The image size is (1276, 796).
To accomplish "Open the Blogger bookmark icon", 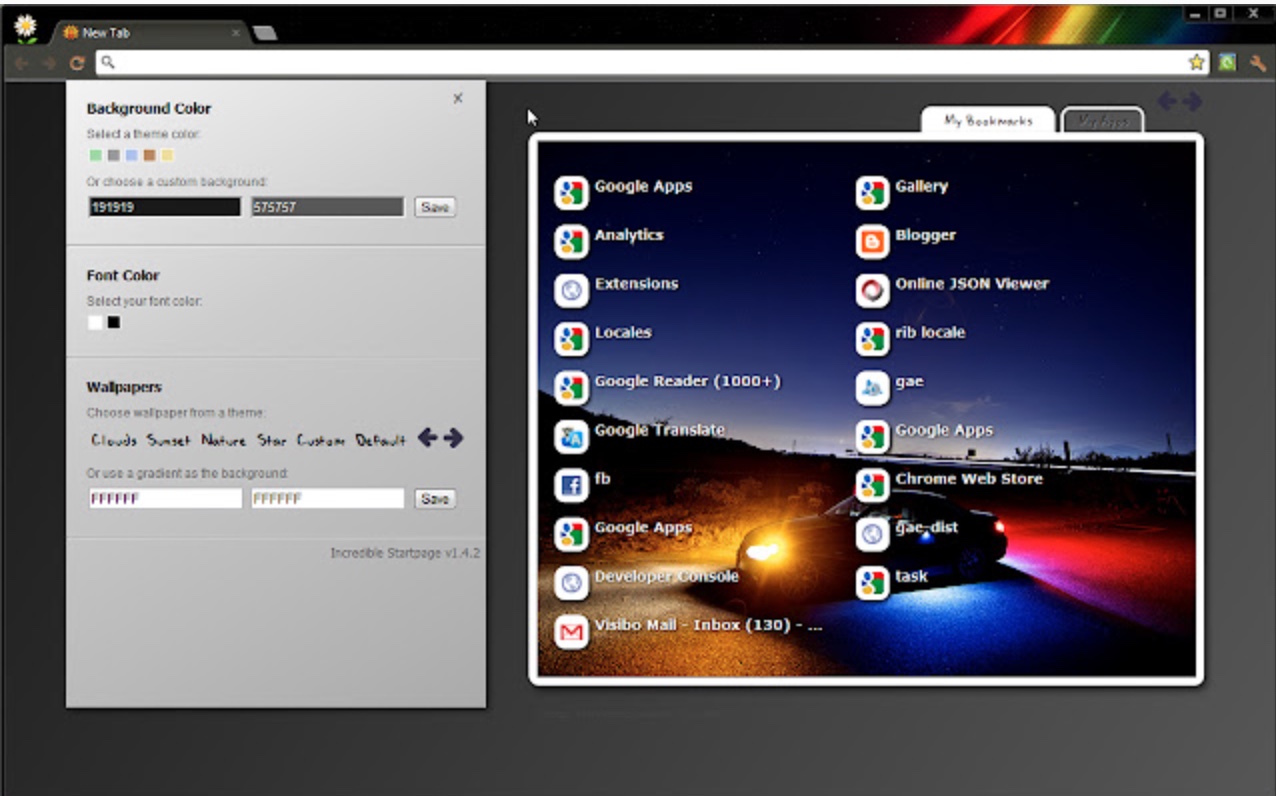I will coord(872,241).
